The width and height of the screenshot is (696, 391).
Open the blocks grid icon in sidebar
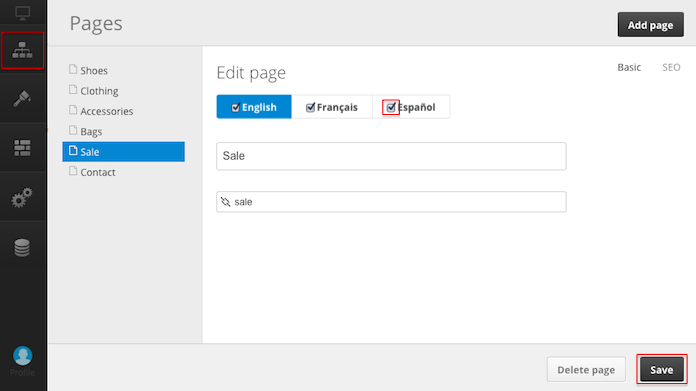click(x=22, y=148)
